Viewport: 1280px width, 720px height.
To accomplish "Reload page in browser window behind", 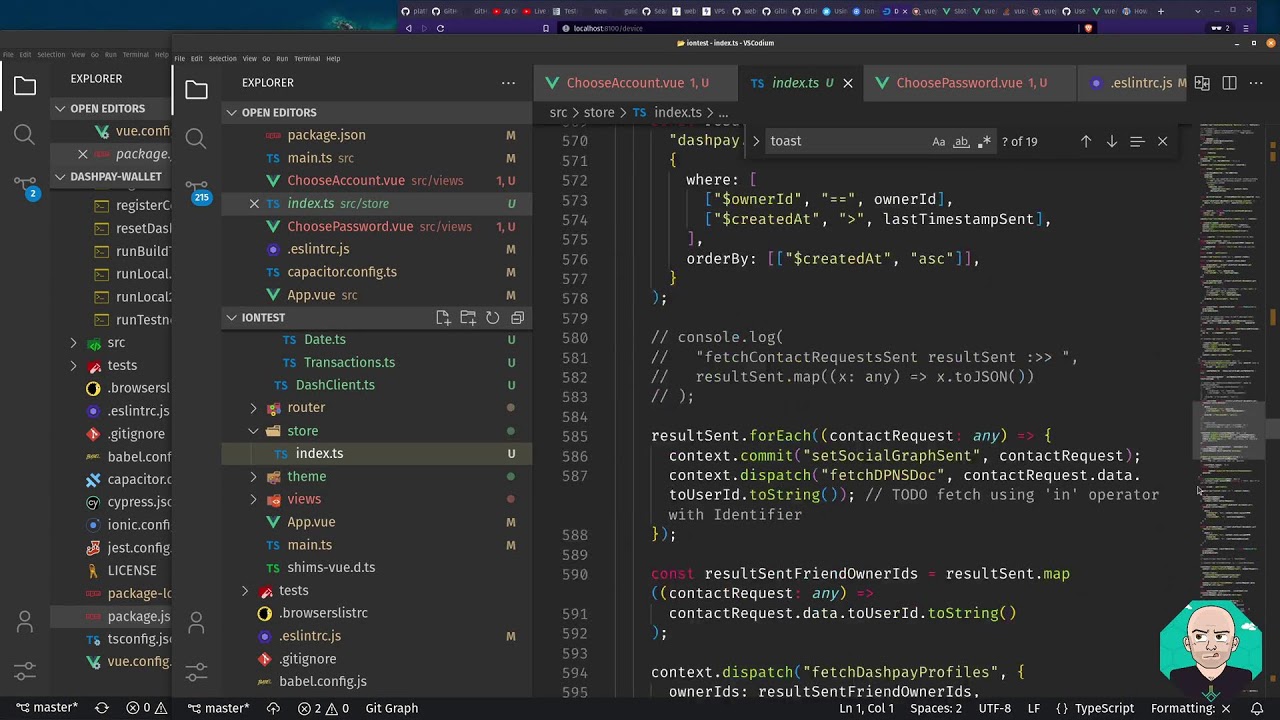I will pos(440,28).
